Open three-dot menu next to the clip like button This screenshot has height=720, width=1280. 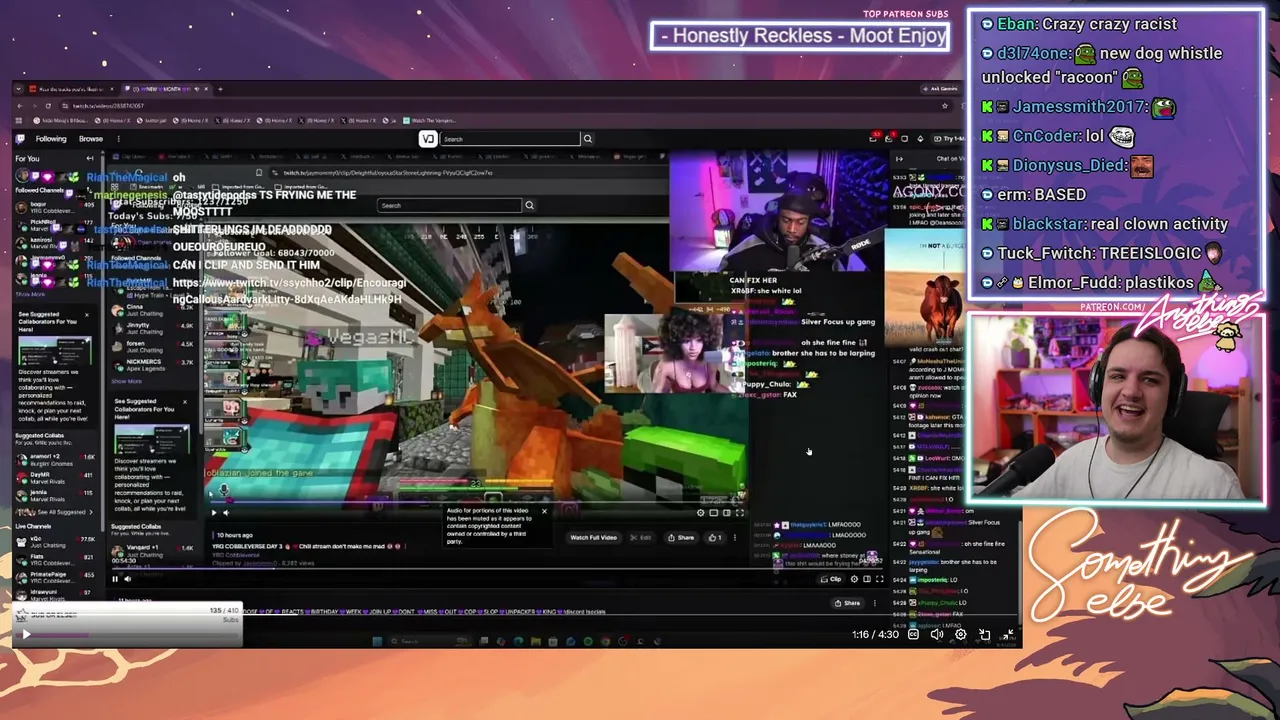[x=735, y=538]
